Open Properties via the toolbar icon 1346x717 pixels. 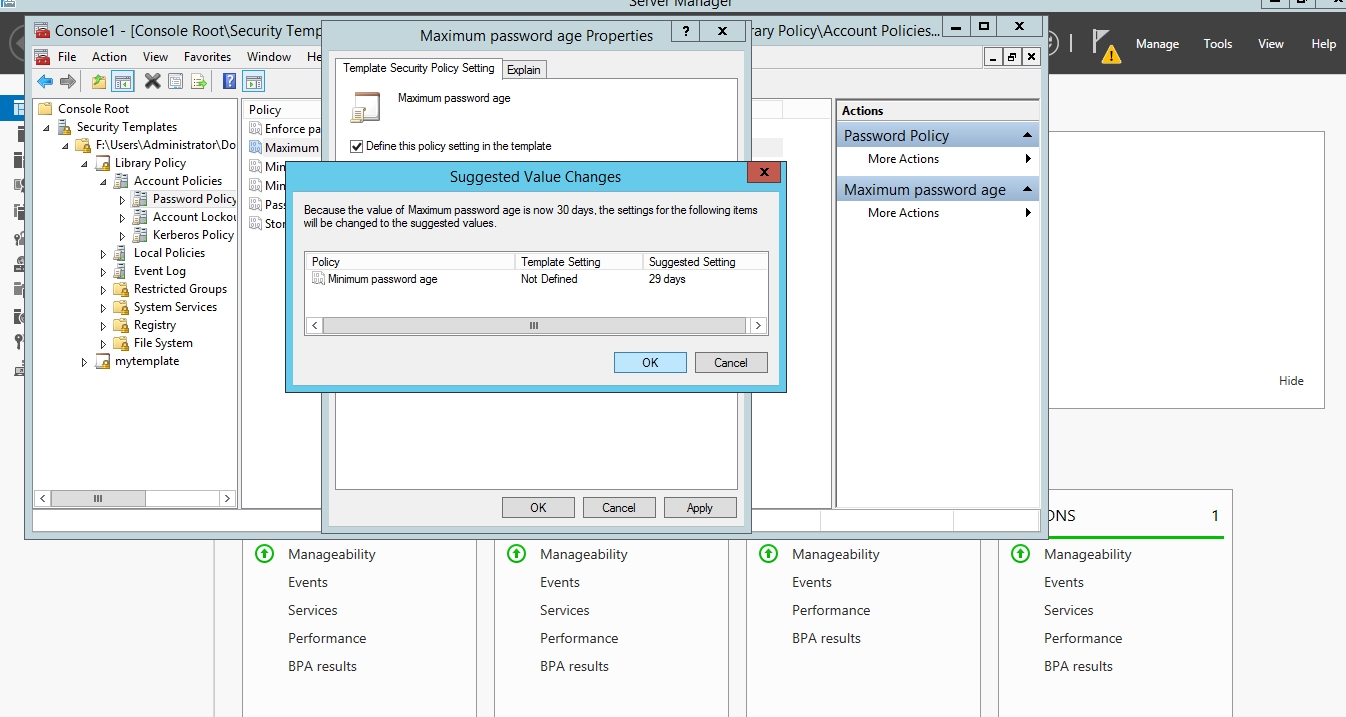coord(176,82)
